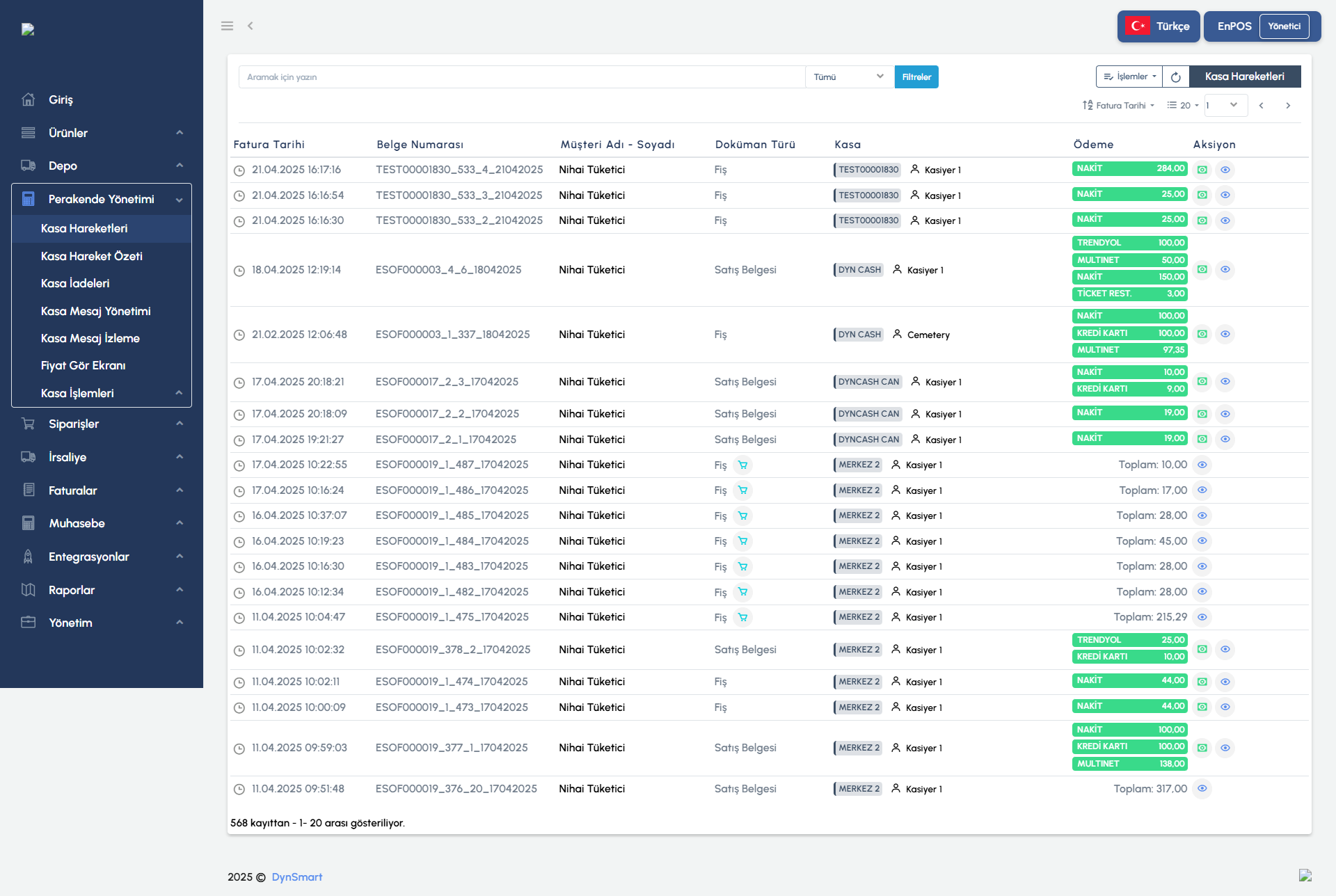Open the DynSmart footer link
Screen dimensions: 1336x896
pyautogui.click(x=296, y=877)
